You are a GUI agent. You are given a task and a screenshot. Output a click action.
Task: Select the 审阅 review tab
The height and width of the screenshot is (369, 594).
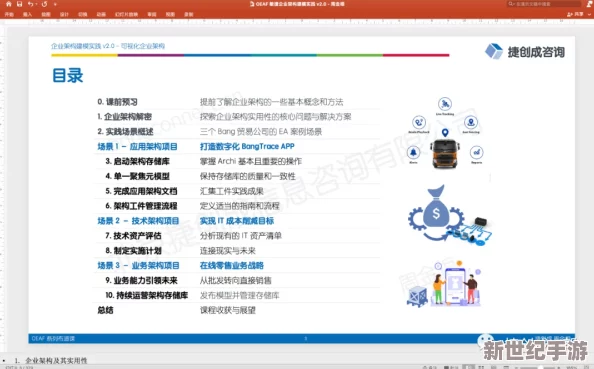[152, 14]
